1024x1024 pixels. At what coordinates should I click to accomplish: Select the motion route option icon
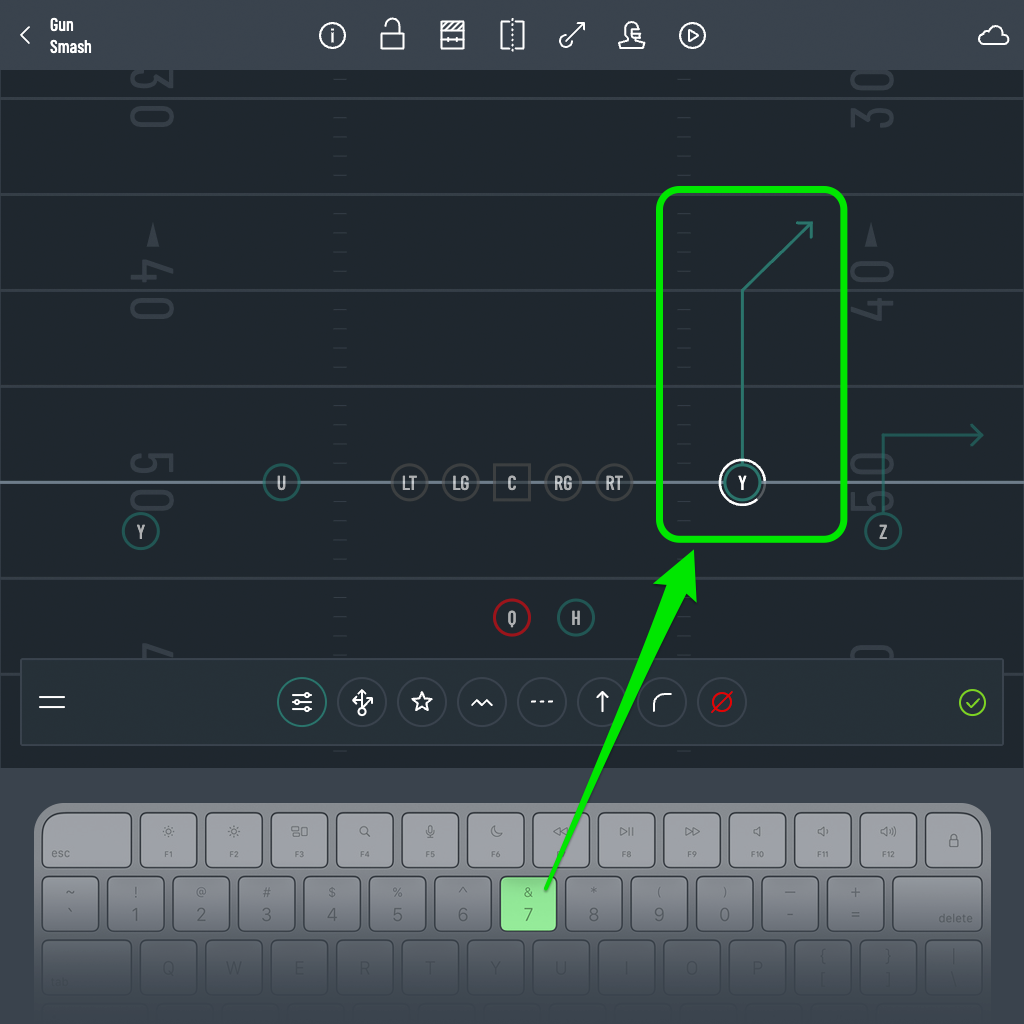coord(362,702)
